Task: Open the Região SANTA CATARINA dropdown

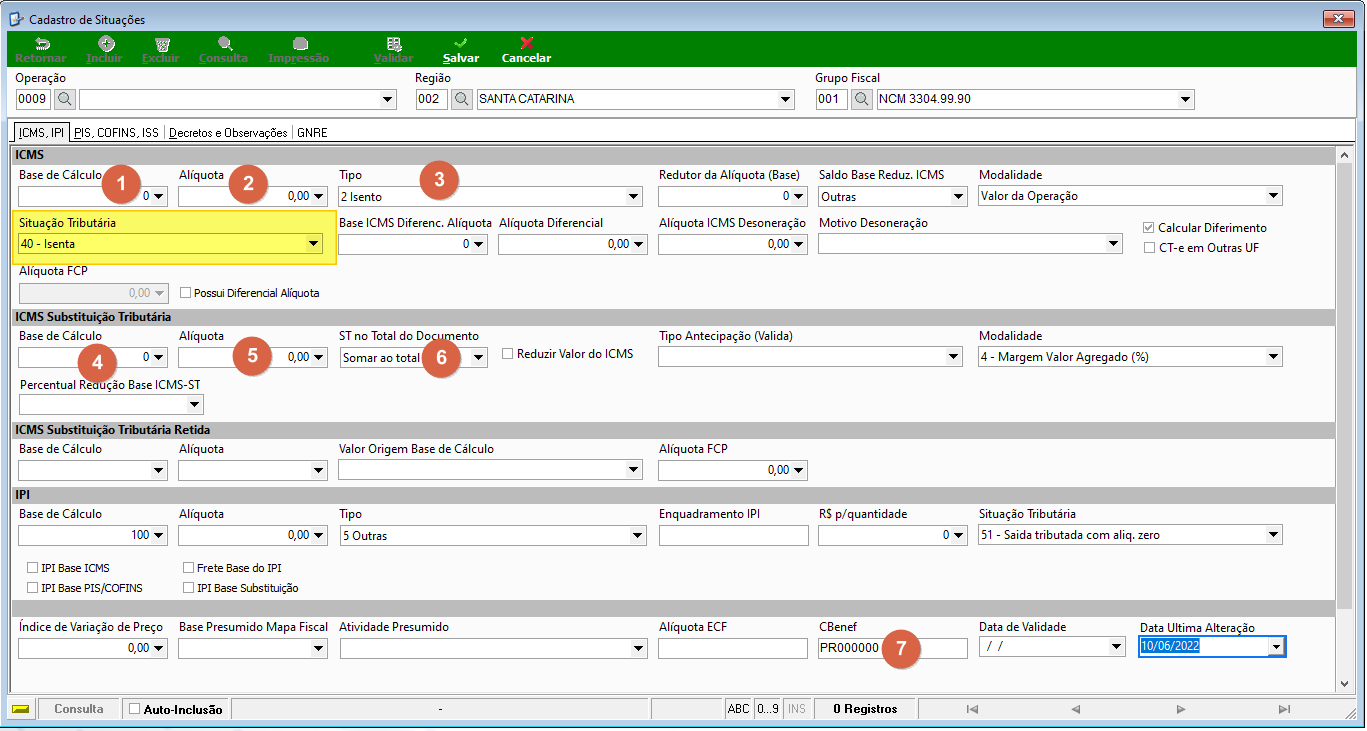Action: (786, 99)
